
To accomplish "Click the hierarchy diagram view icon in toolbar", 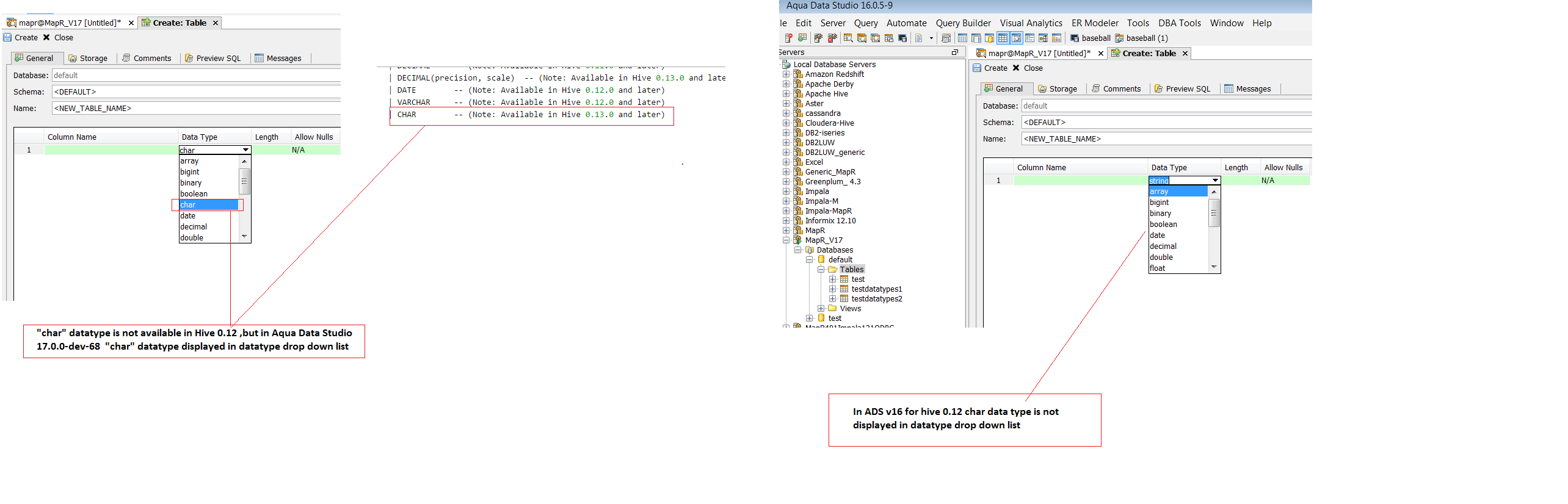I will click(1043, 38).
